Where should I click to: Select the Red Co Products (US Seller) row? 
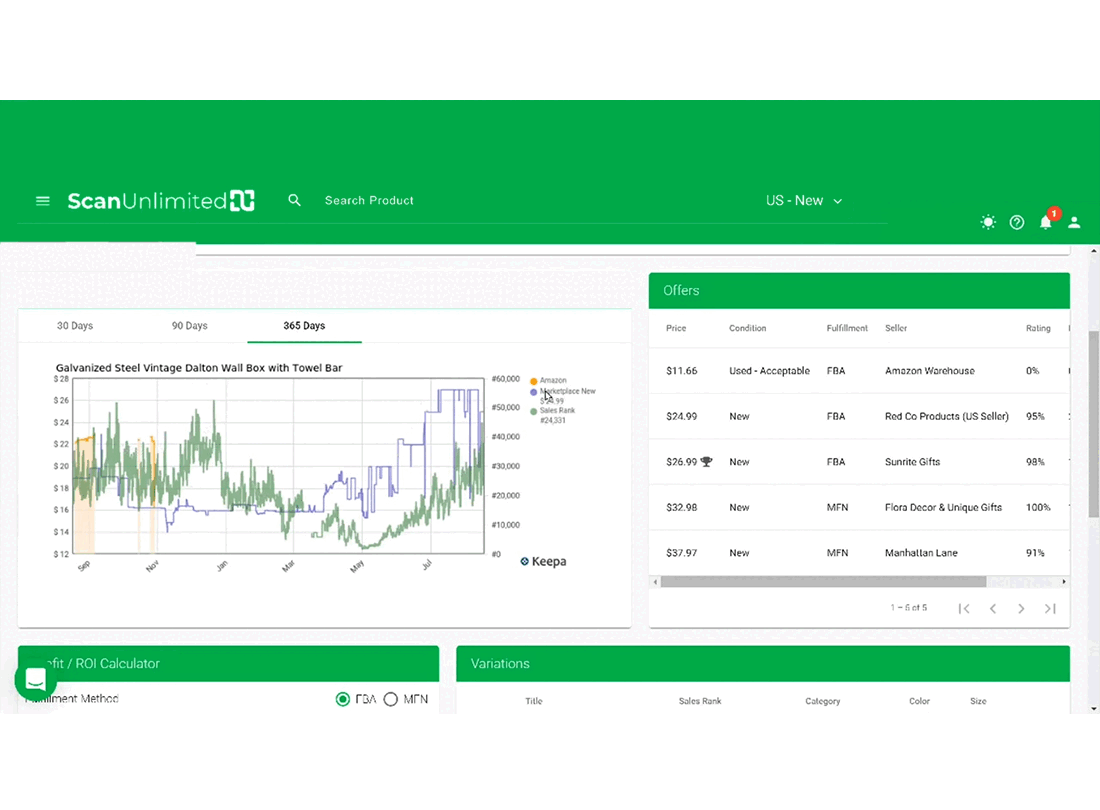[859, 417]
